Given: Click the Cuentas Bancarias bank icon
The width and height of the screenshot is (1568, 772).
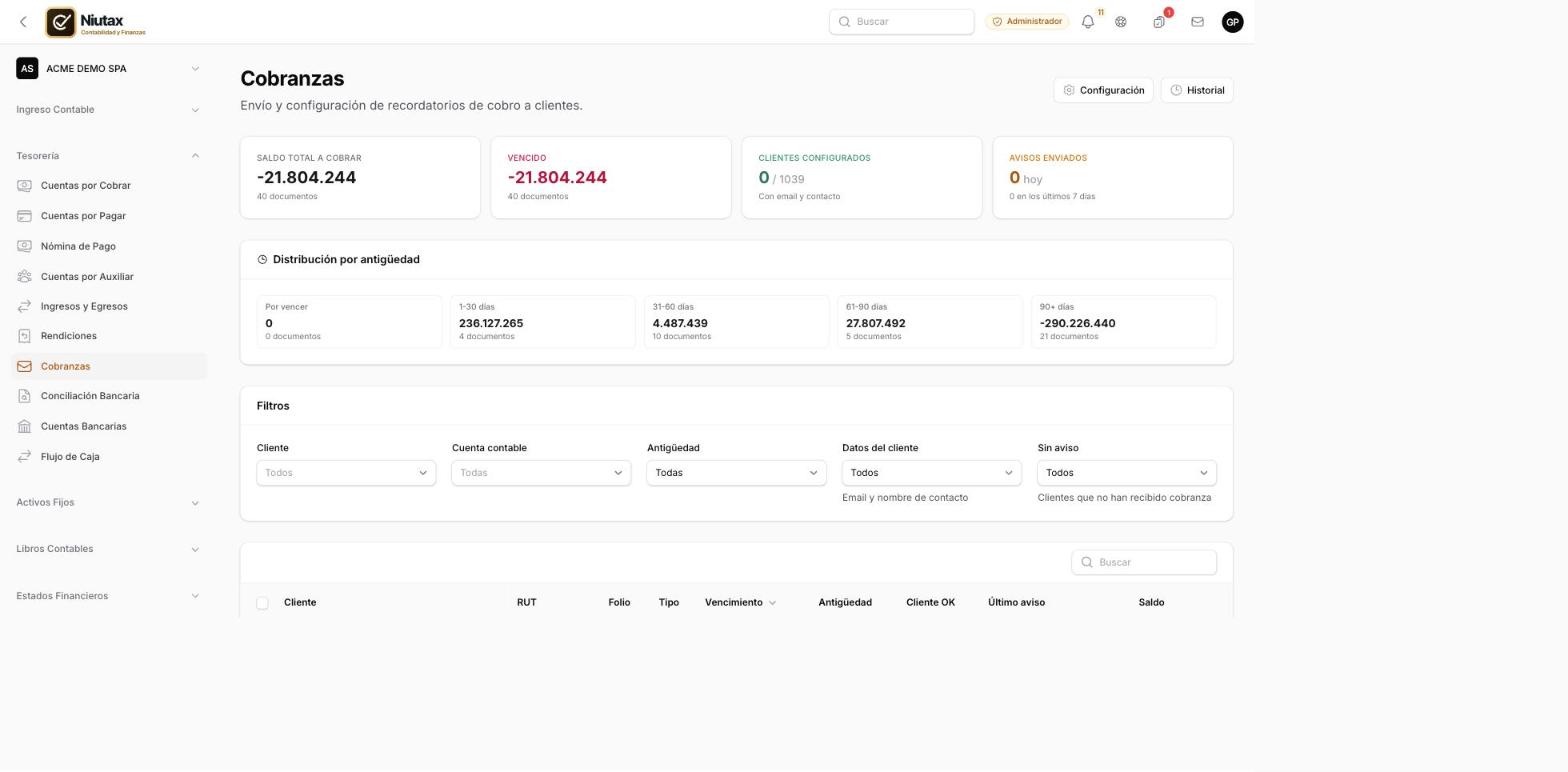Looking at the screenshot, I should (x=24, y=427).
